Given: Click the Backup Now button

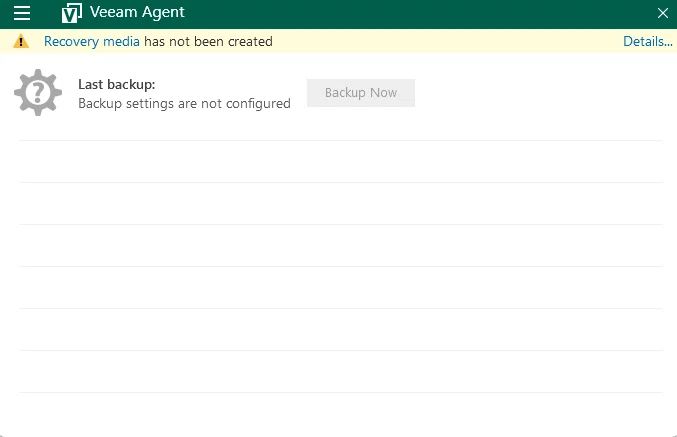Looking at the screenshot, I should (x=361, y=93).
